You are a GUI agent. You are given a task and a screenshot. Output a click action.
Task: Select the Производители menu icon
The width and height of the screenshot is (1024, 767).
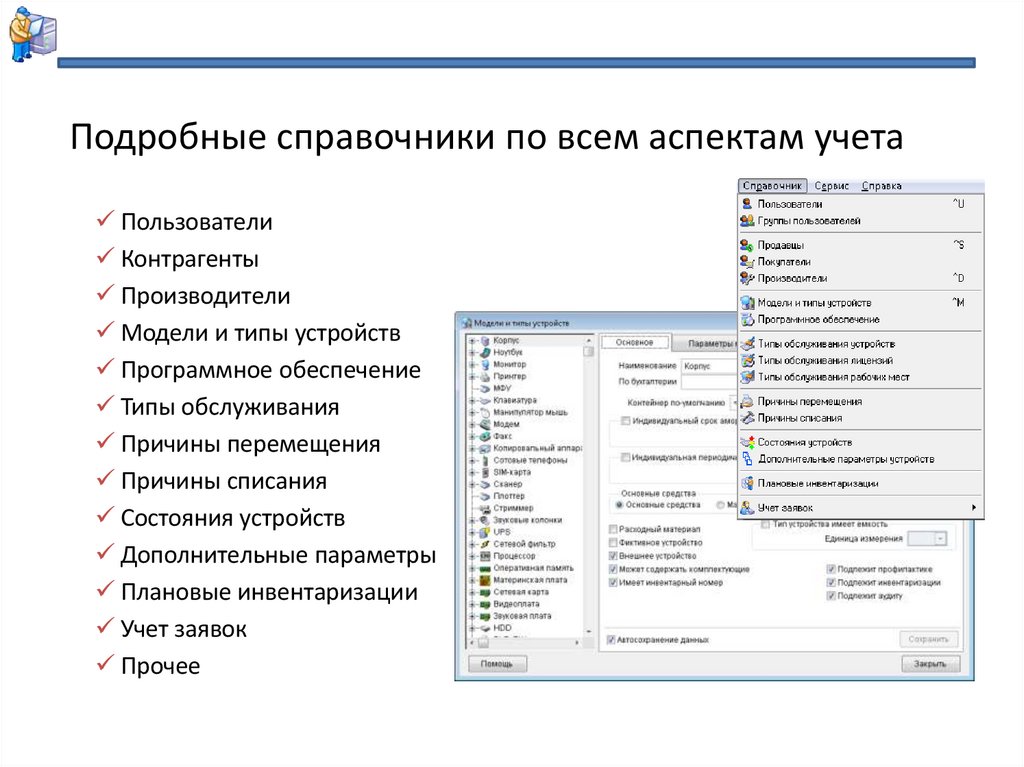tap(748, 276)
